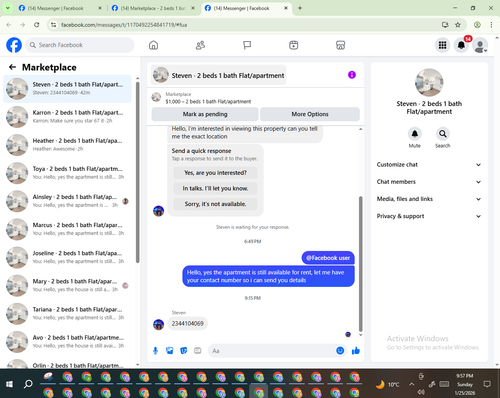Search in conversation magnifier icon
This screenshot has height=398, width=500.
click(443, 134)
